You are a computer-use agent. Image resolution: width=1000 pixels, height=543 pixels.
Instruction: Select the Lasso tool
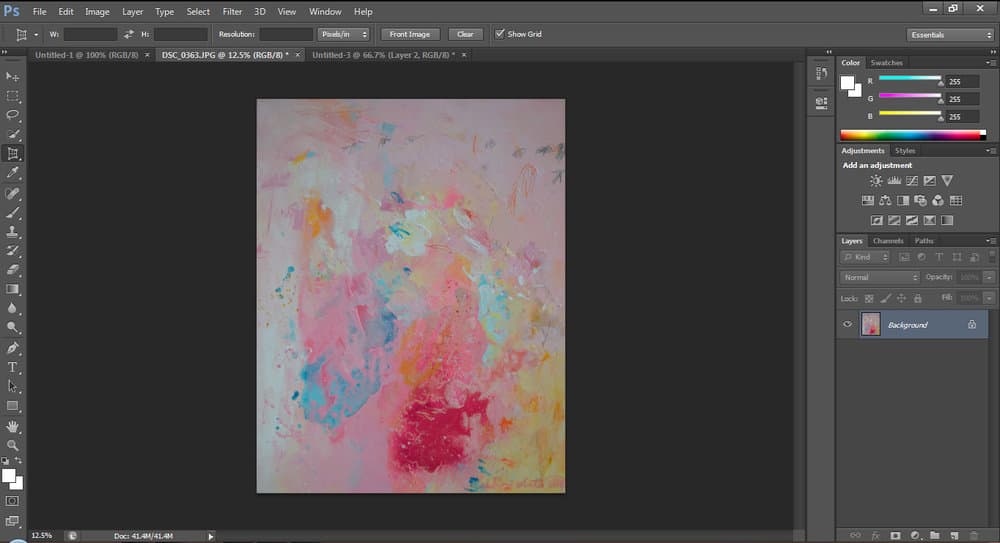click(x=12, y=115)
